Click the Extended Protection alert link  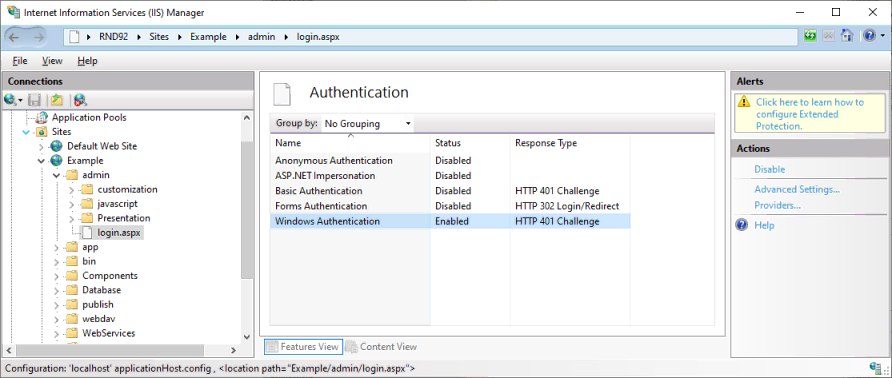click(810, 114)
